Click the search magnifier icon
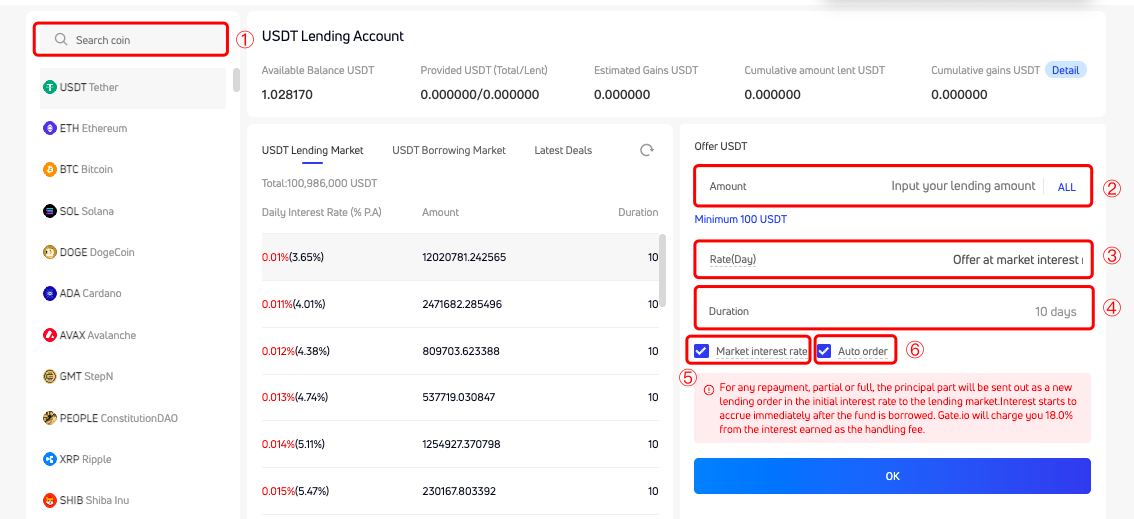This screenshot has width=1134, height=519. click(61, 40)
